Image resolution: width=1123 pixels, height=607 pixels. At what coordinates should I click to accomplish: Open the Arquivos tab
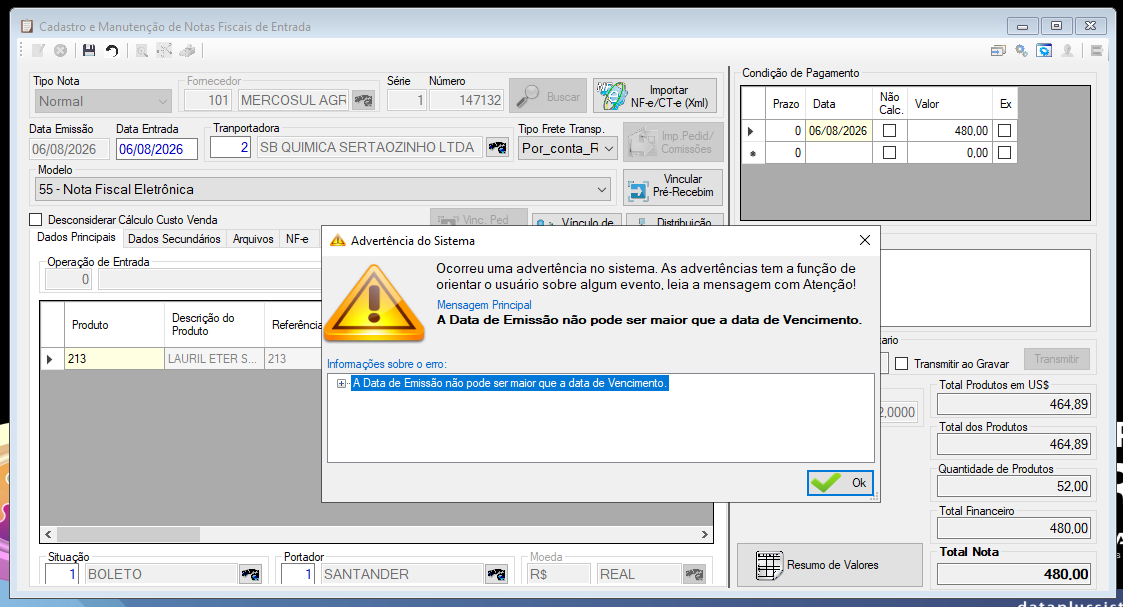tap(253, 239)
